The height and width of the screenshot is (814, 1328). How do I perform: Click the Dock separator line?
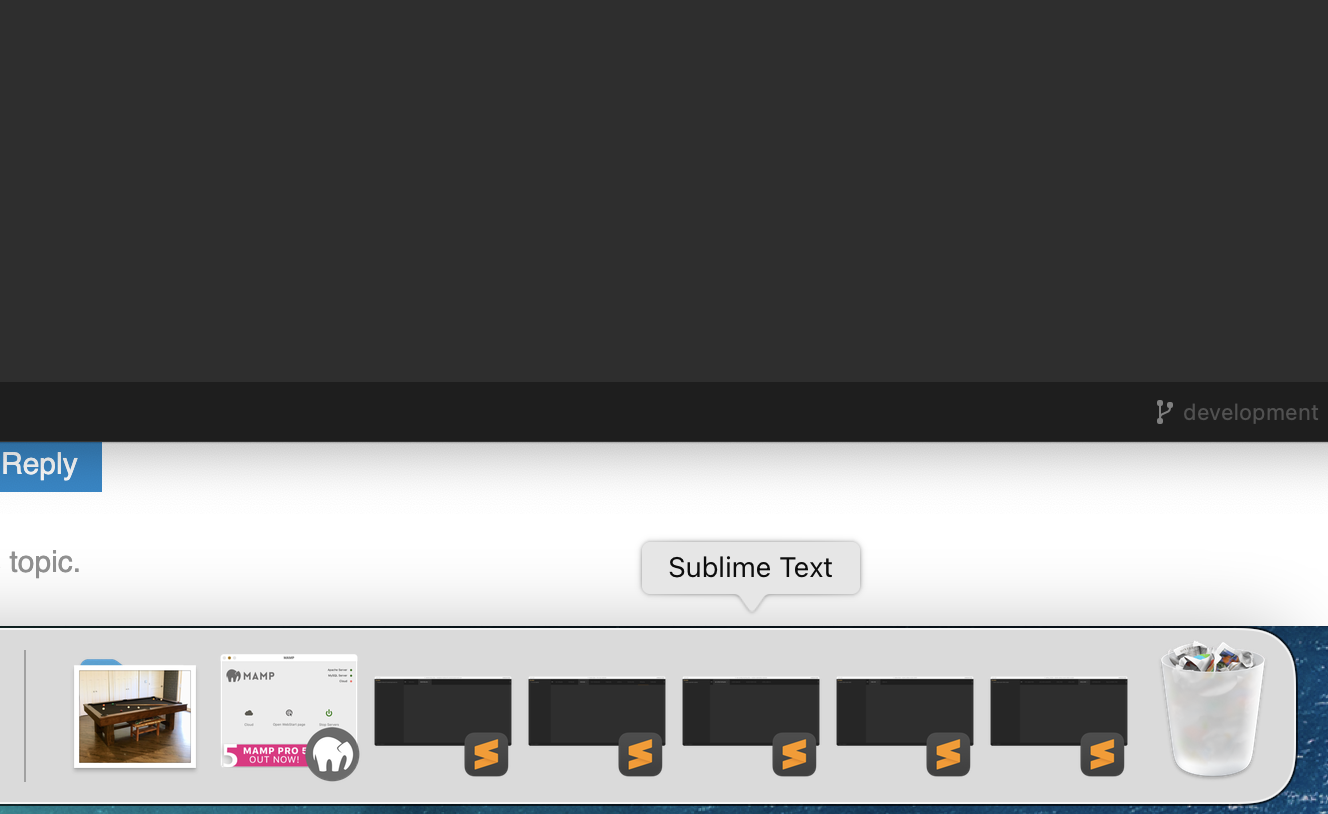(25, 715)
